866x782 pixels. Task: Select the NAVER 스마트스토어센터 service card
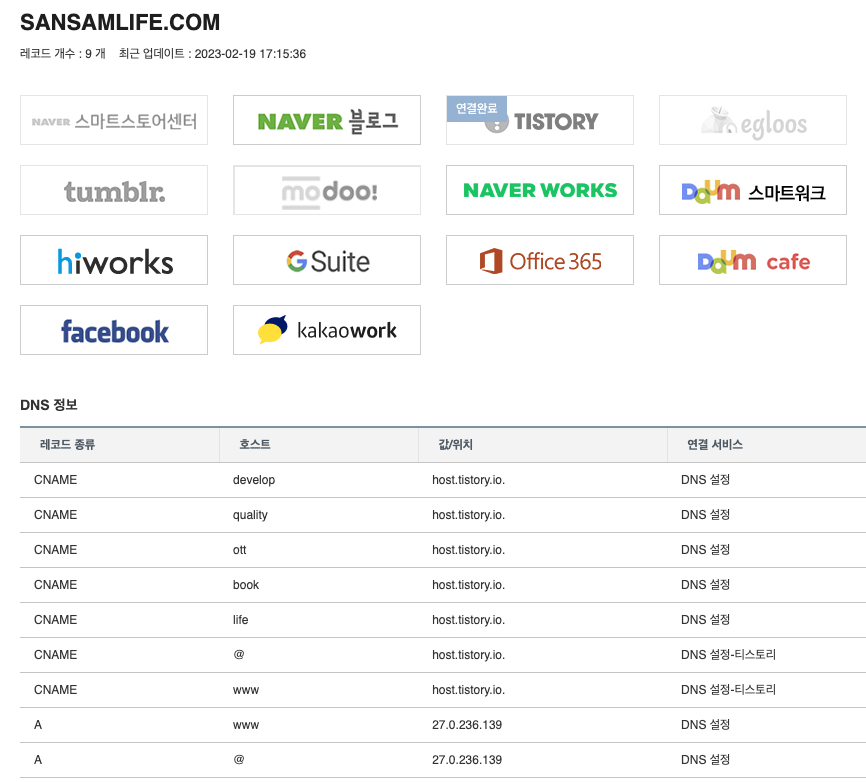point(114,120)
